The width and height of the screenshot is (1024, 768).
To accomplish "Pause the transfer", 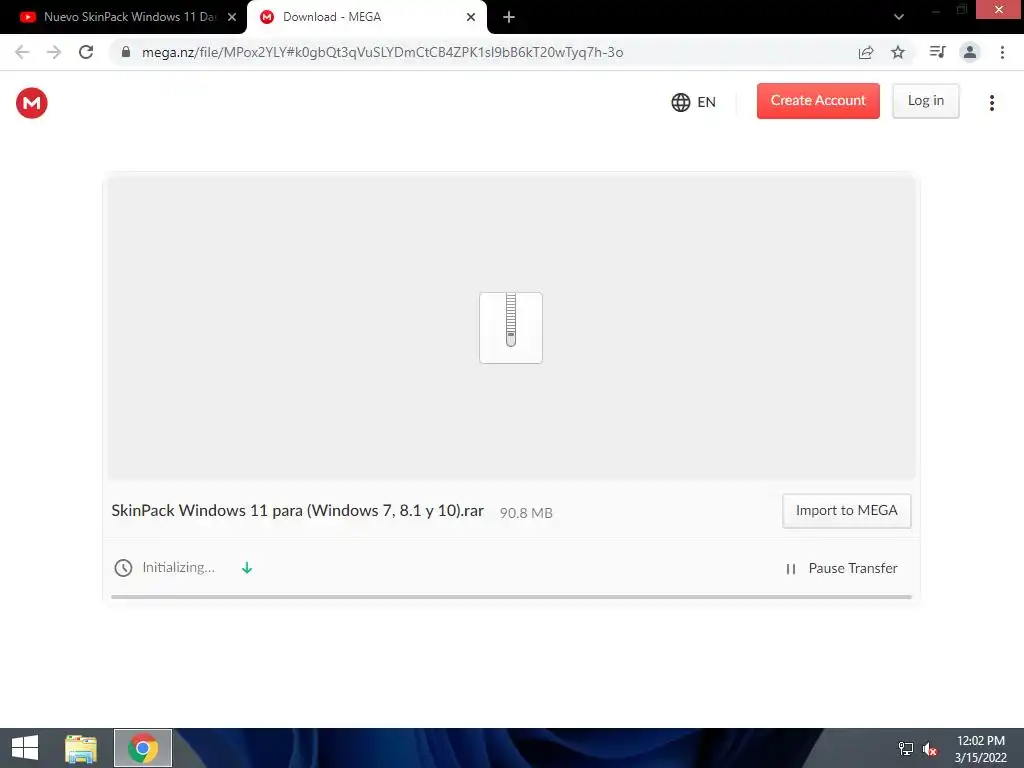I will [842, 568].
